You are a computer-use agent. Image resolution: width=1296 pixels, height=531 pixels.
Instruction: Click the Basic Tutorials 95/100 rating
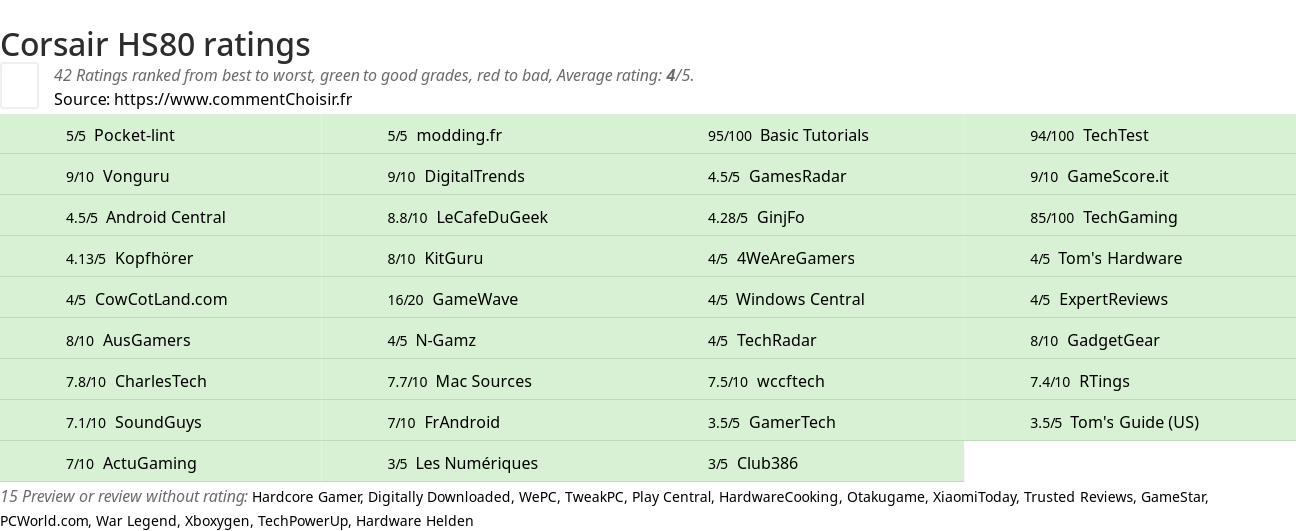click(803, 135)
